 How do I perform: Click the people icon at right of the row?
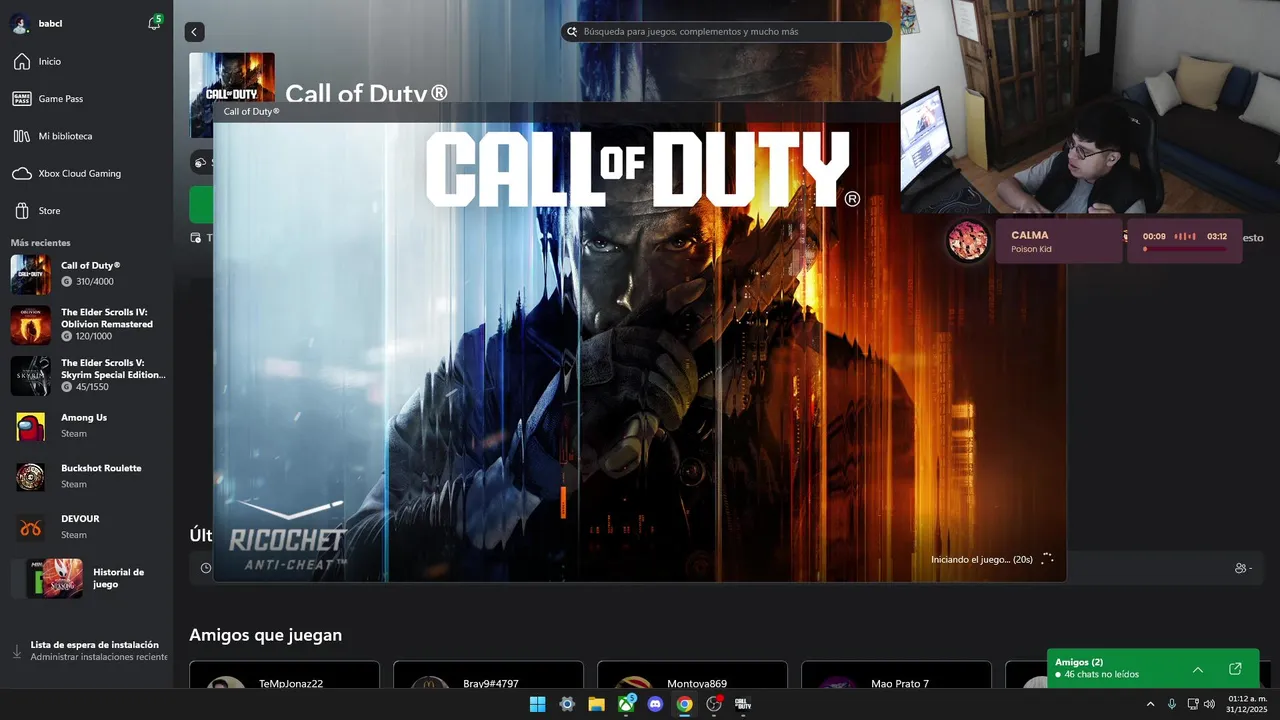click(x=1243, y=568)
